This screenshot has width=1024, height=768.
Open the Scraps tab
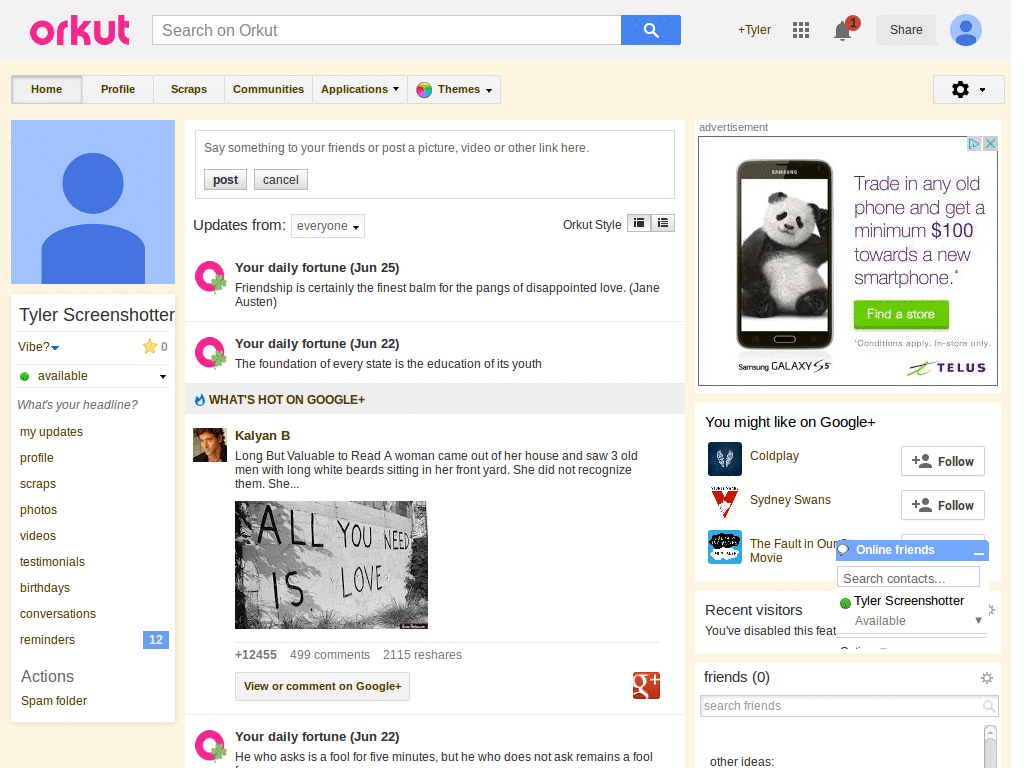pyautogui.click(x=189, y=89)
